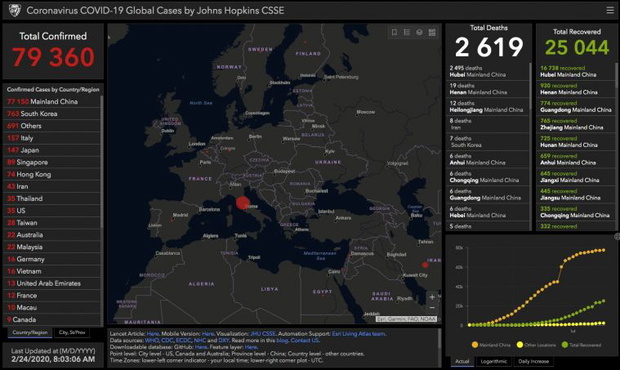Viewport: 620px width, 370px height.
Task: Switch to the Country/Region tab
Action: click(30, 332)
